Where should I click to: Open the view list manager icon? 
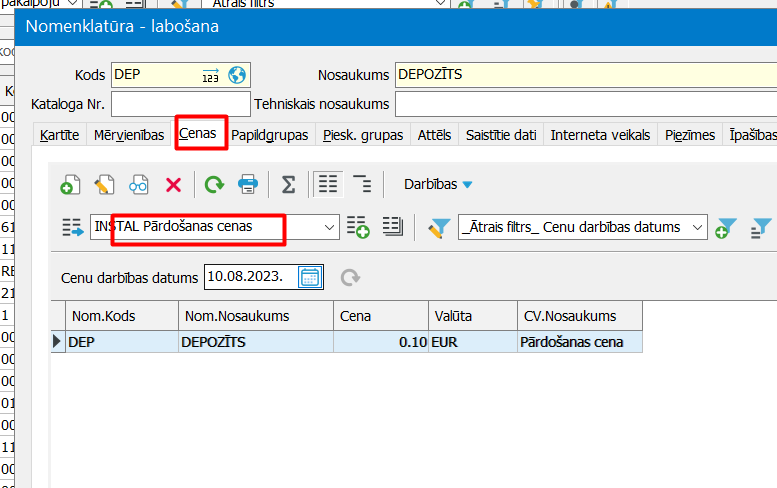pyautogui.click(x=393, y=227)
